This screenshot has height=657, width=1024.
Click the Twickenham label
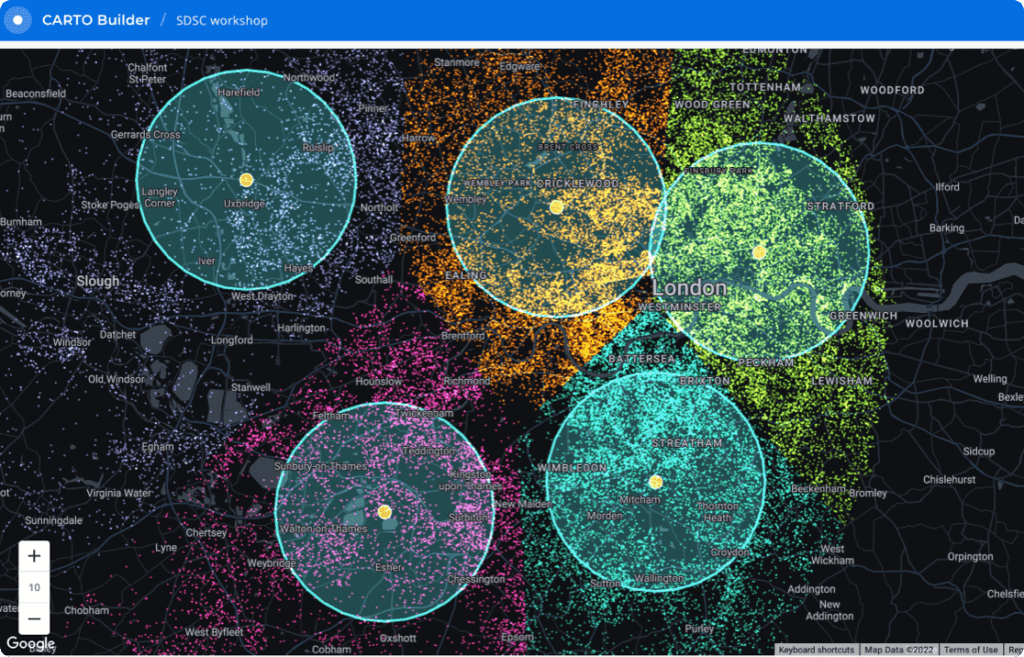coord(424,413)
